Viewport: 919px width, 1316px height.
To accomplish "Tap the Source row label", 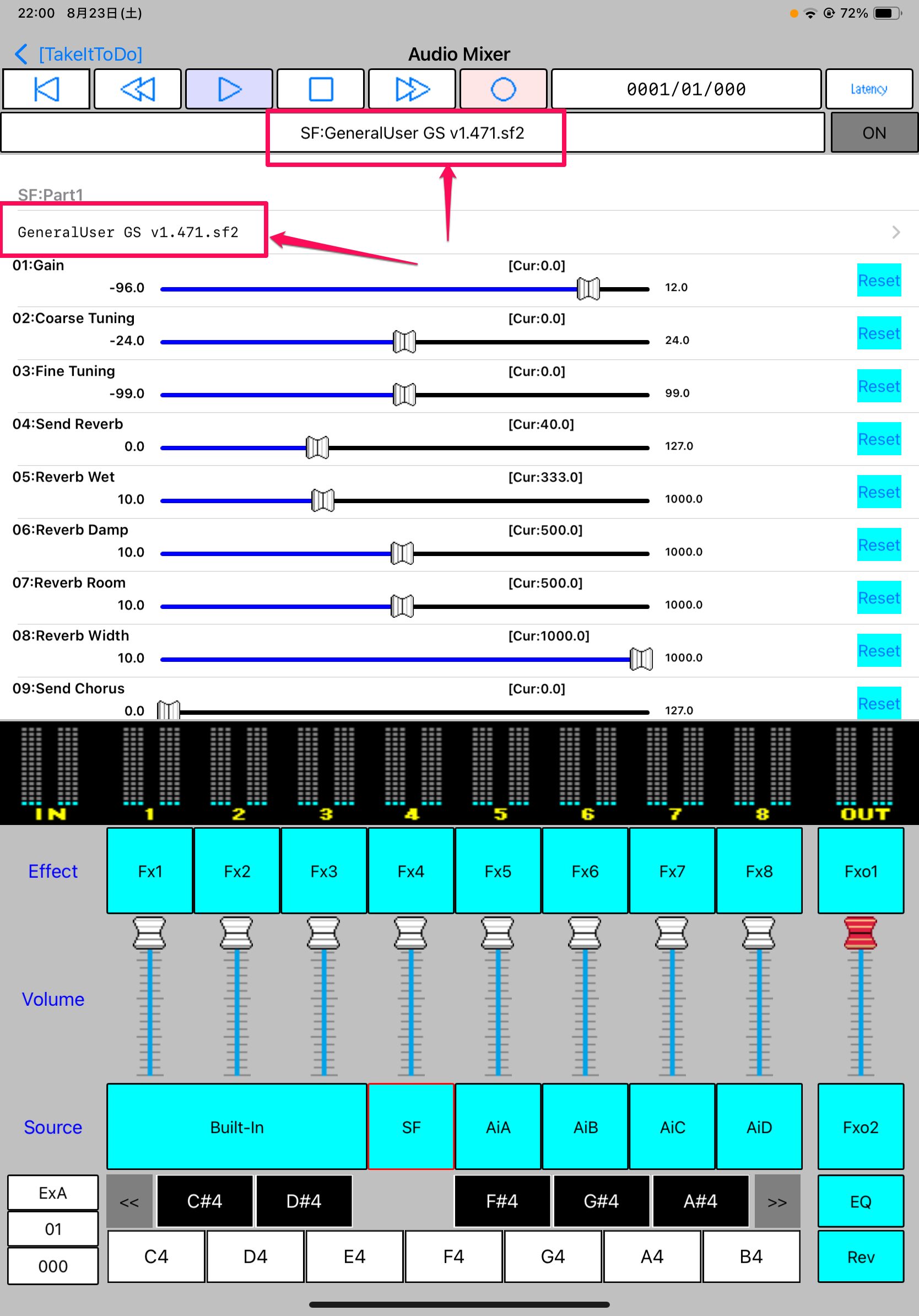I will 53,1127.
